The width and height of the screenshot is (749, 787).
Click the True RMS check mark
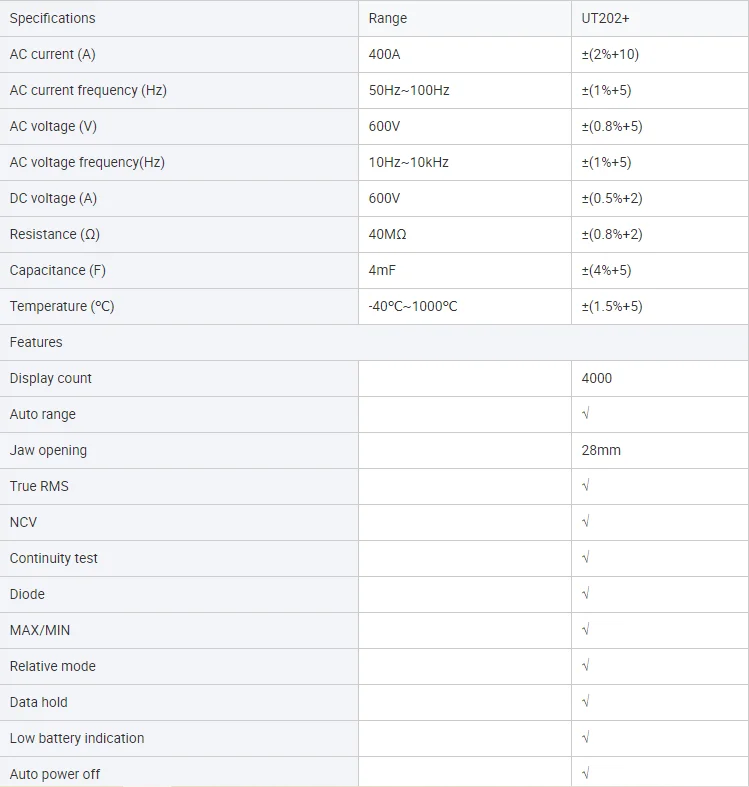point(586,486)
